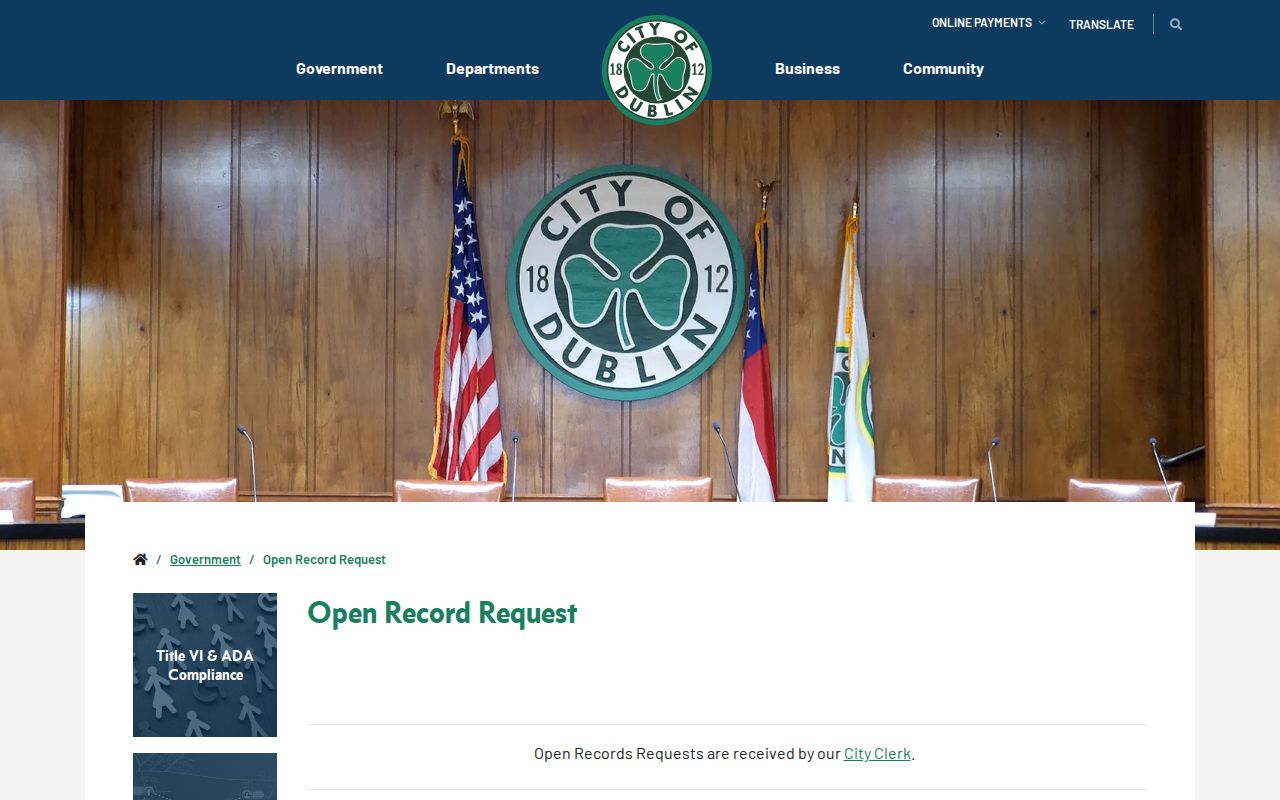This screenshot has height=800, width=1280.
Task: Go to home via breadcrumb house icon
Action: [x=140, y=560]
